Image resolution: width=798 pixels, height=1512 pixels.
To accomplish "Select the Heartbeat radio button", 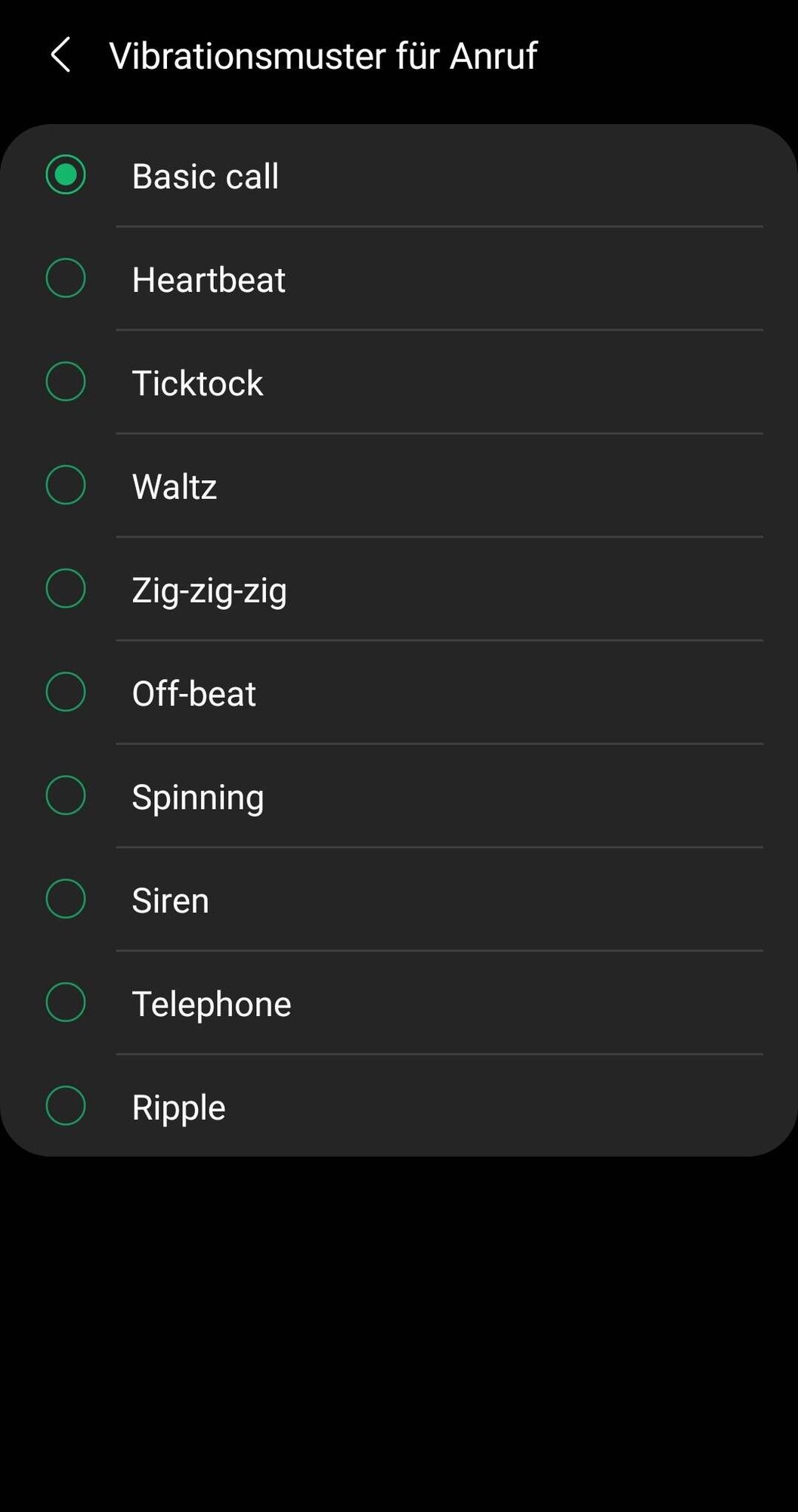I will point(66,278).
